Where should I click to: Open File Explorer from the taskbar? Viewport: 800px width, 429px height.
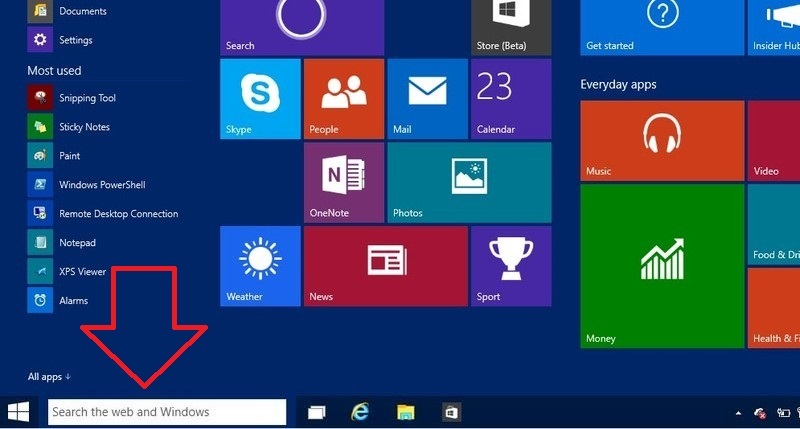pyautogui.click(x=406, y=412)
